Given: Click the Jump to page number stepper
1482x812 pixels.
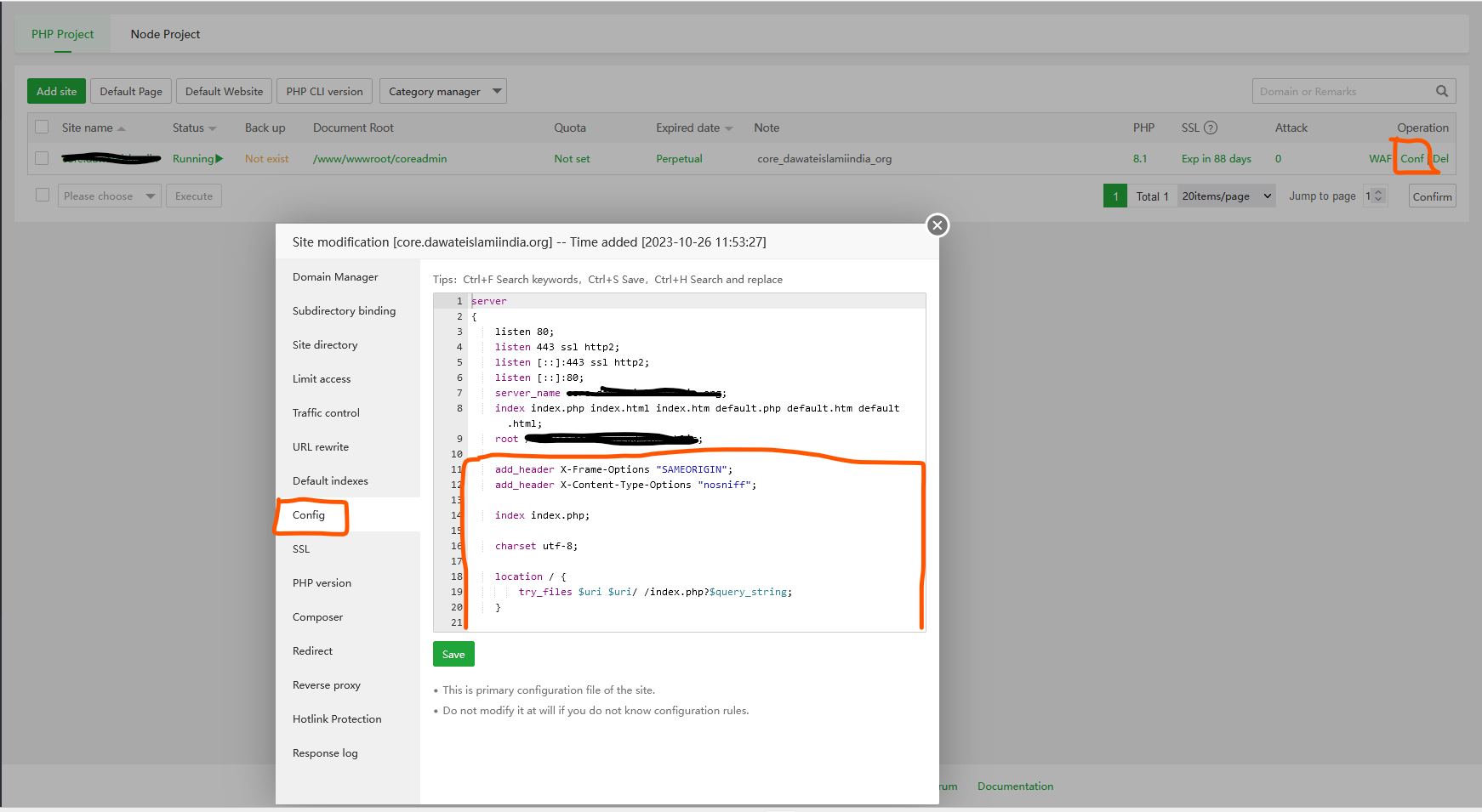Looking at the screenshot, I should [x=1375, y=196].
